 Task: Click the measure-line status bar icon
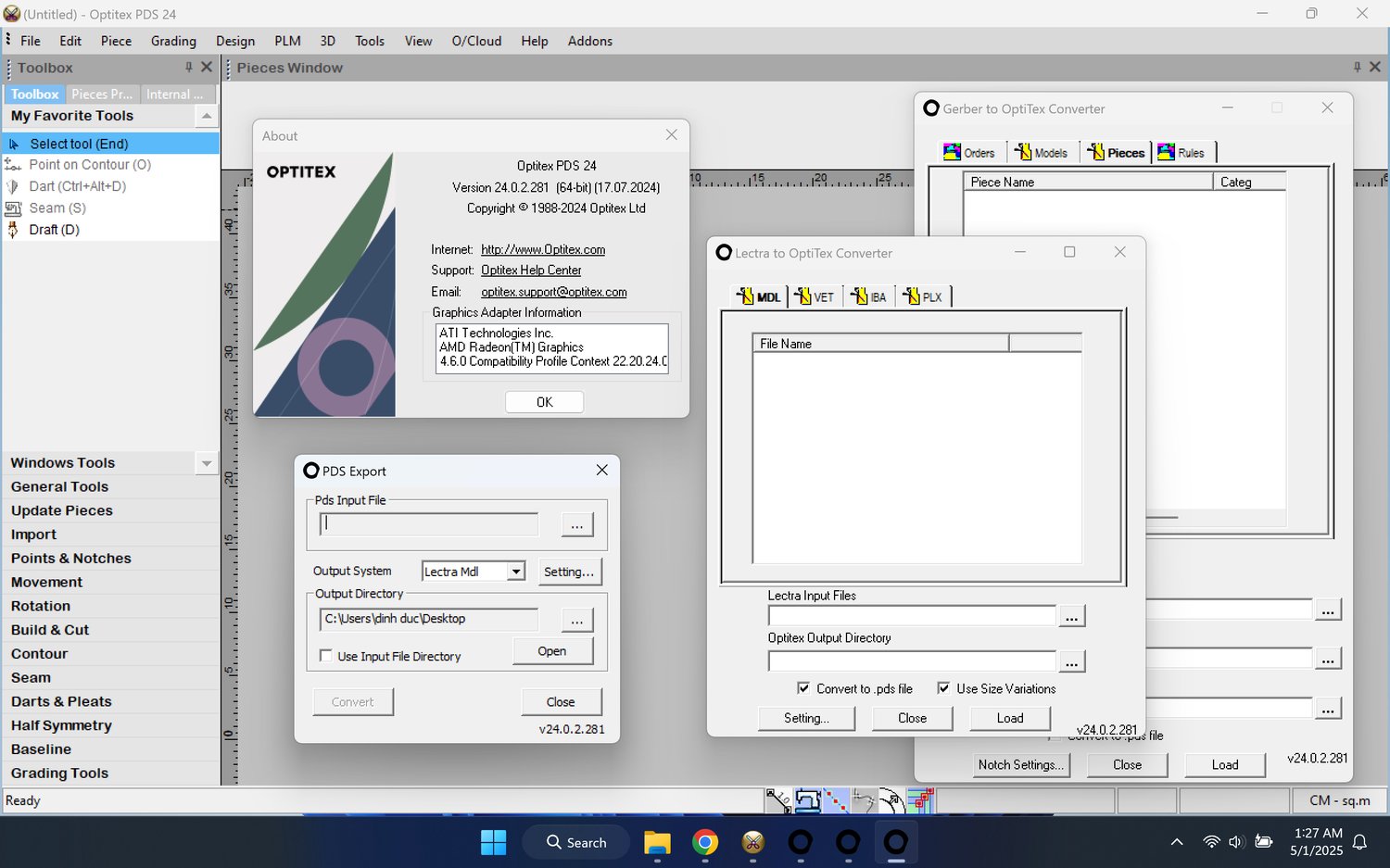click(x=778, y=800)
